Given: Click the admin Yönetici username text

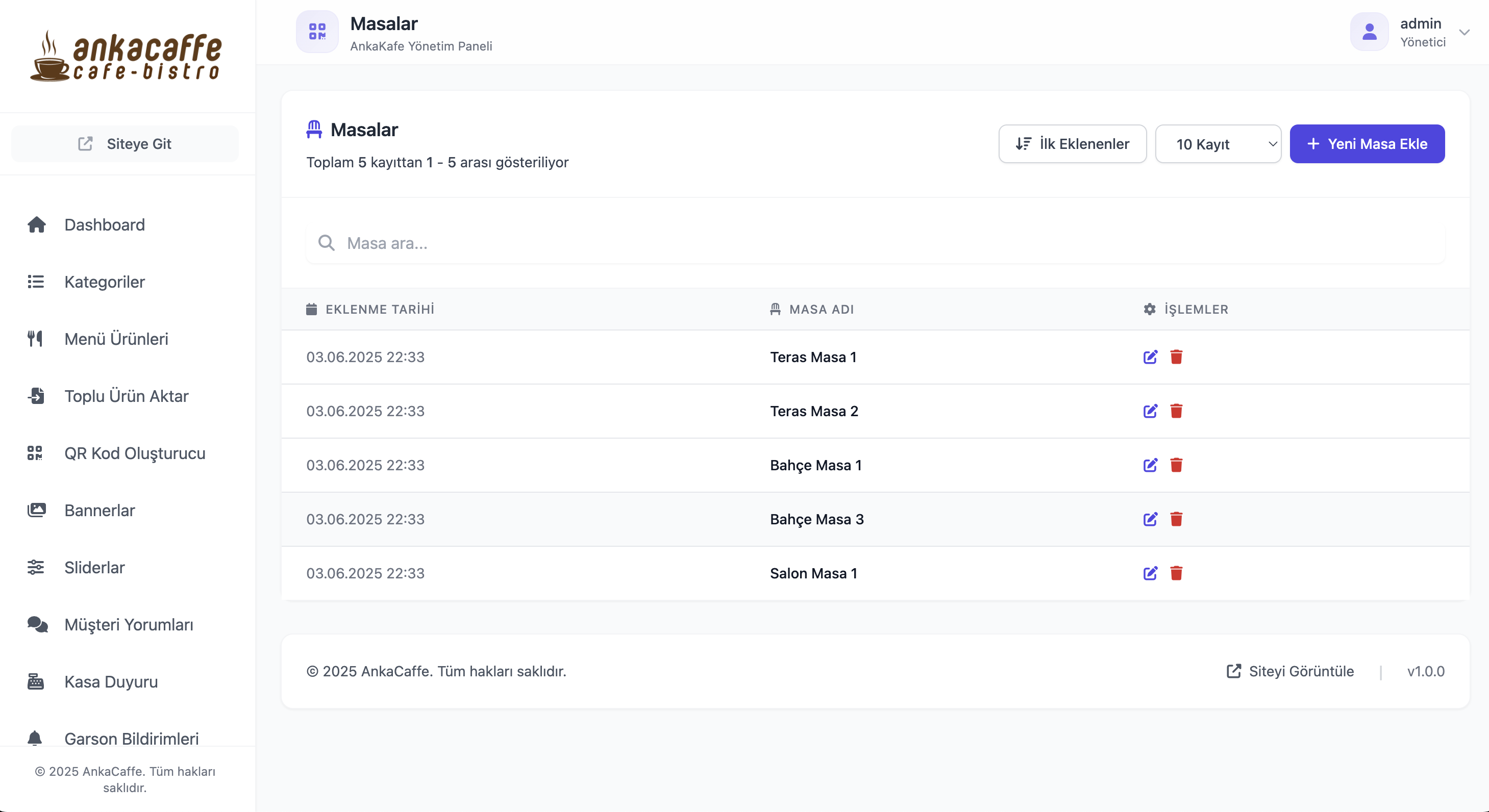Looking at the screenshot, I should (1423, 32).
